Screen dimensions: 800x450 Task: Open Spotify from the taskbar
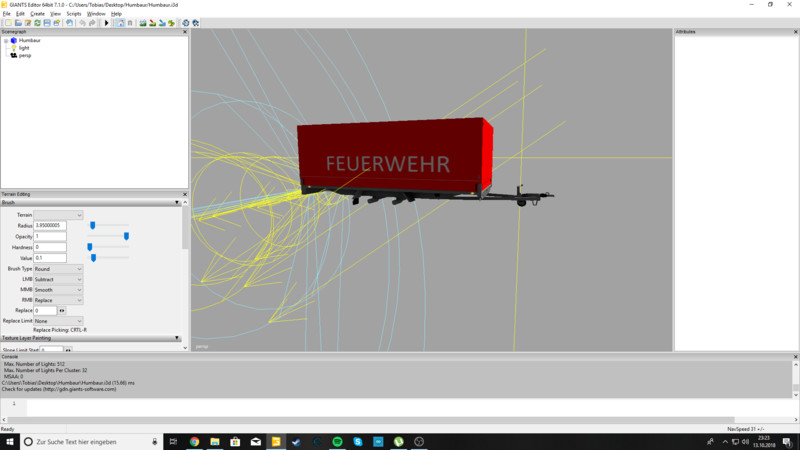pos(337,441)
